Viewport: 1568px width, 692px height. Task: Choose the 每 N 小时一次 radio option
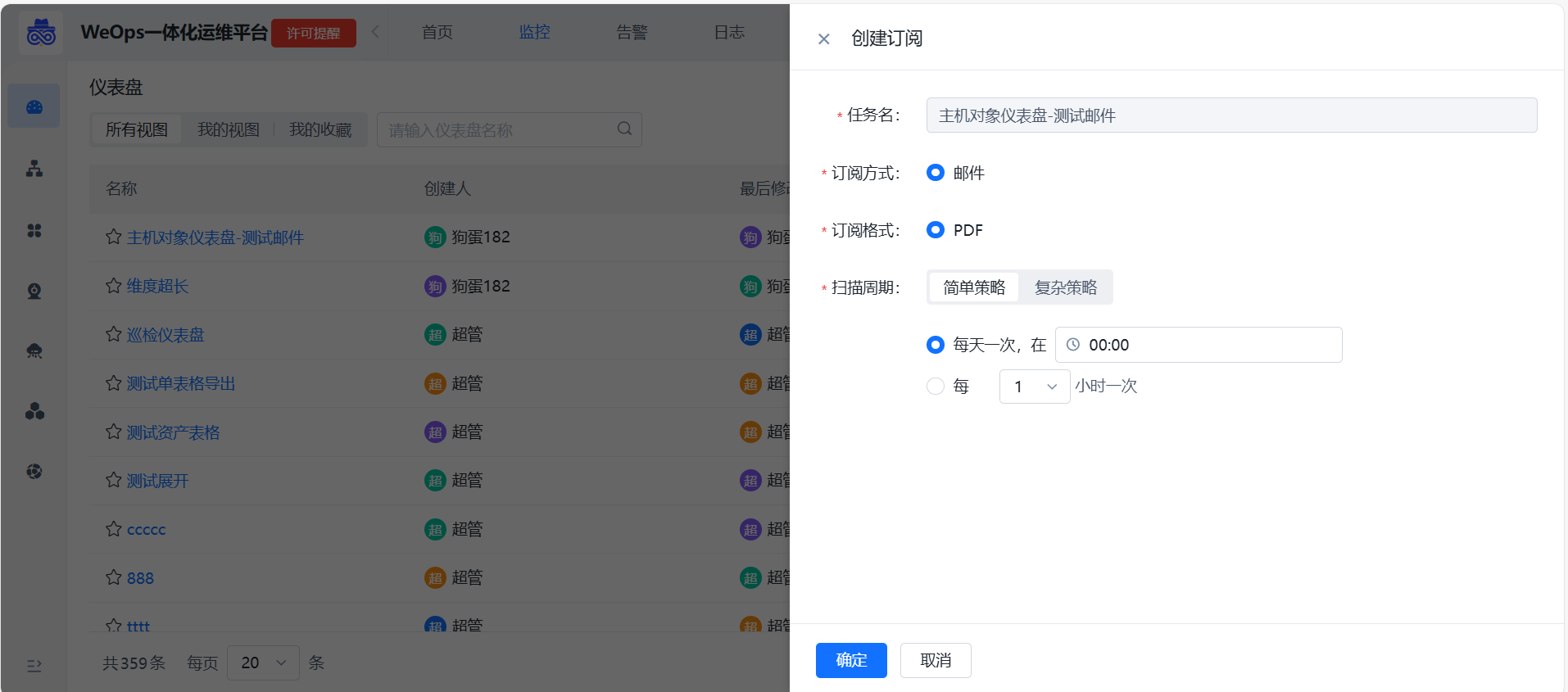click(x=935, y=387)
